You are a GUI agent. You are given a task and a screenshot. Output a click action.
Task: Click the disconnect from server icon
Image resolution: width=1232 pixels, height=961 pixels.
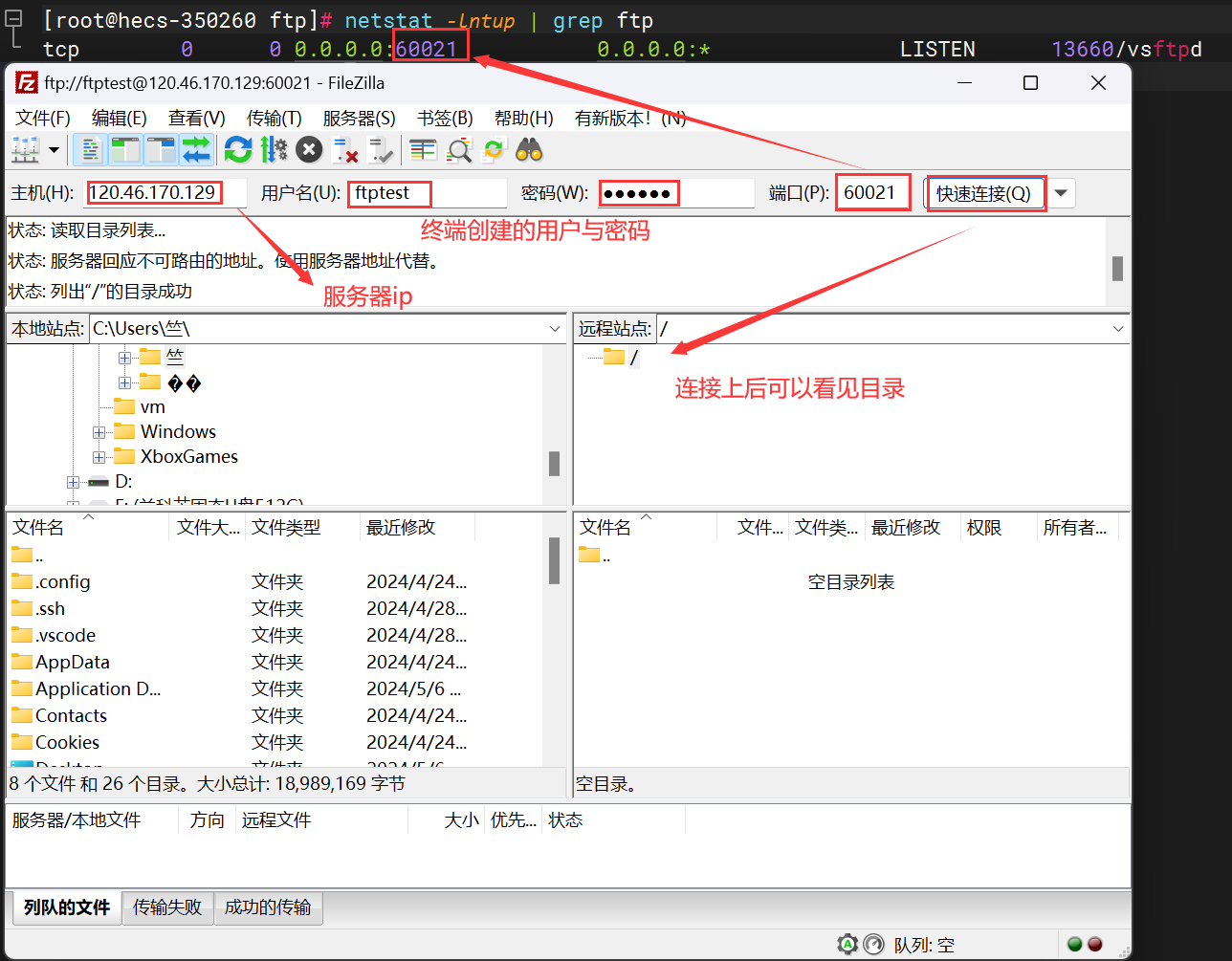(x=344, y=150)
